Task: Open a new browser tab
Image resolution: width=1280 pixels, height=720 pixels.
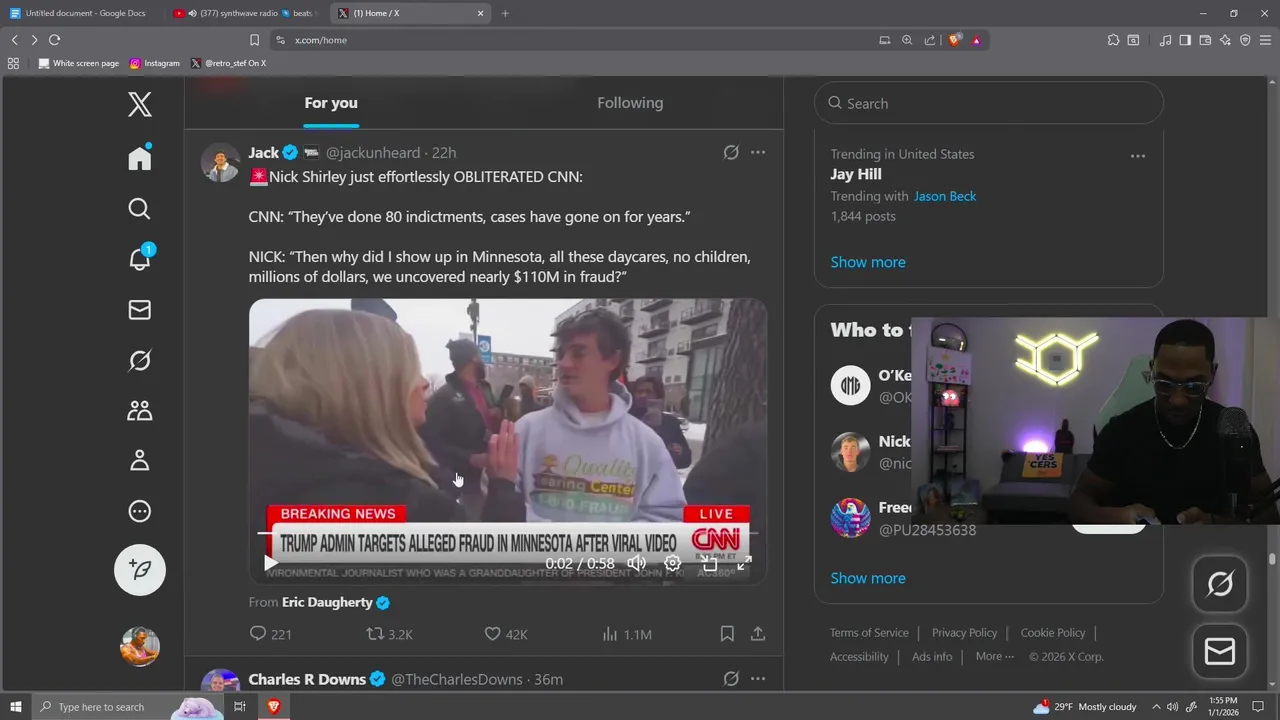Action: tap(505, 13)
